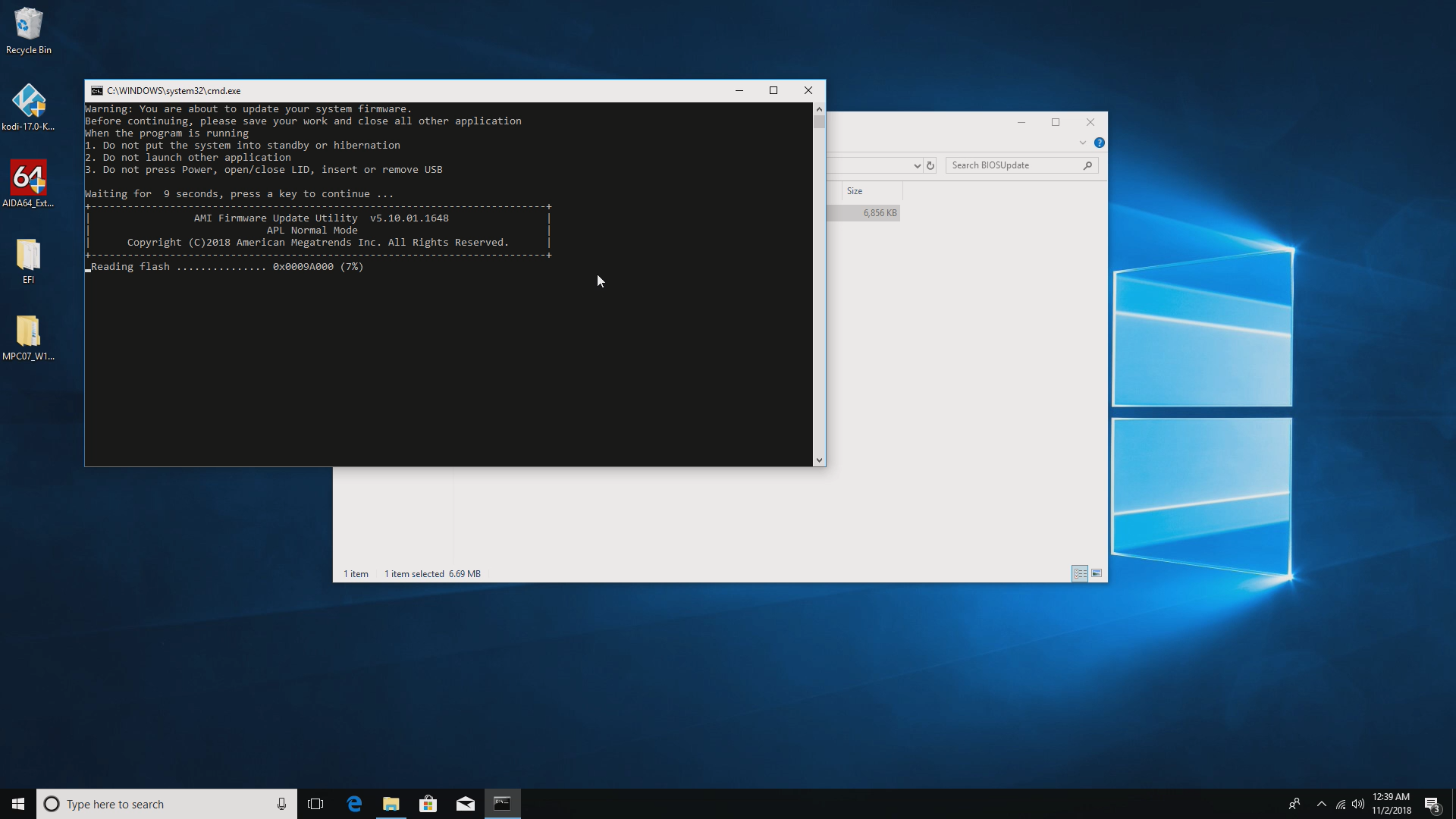Minimize the File Explorer window
The height and width of the screenshot is (819, 1456).
pos(1021,122)
